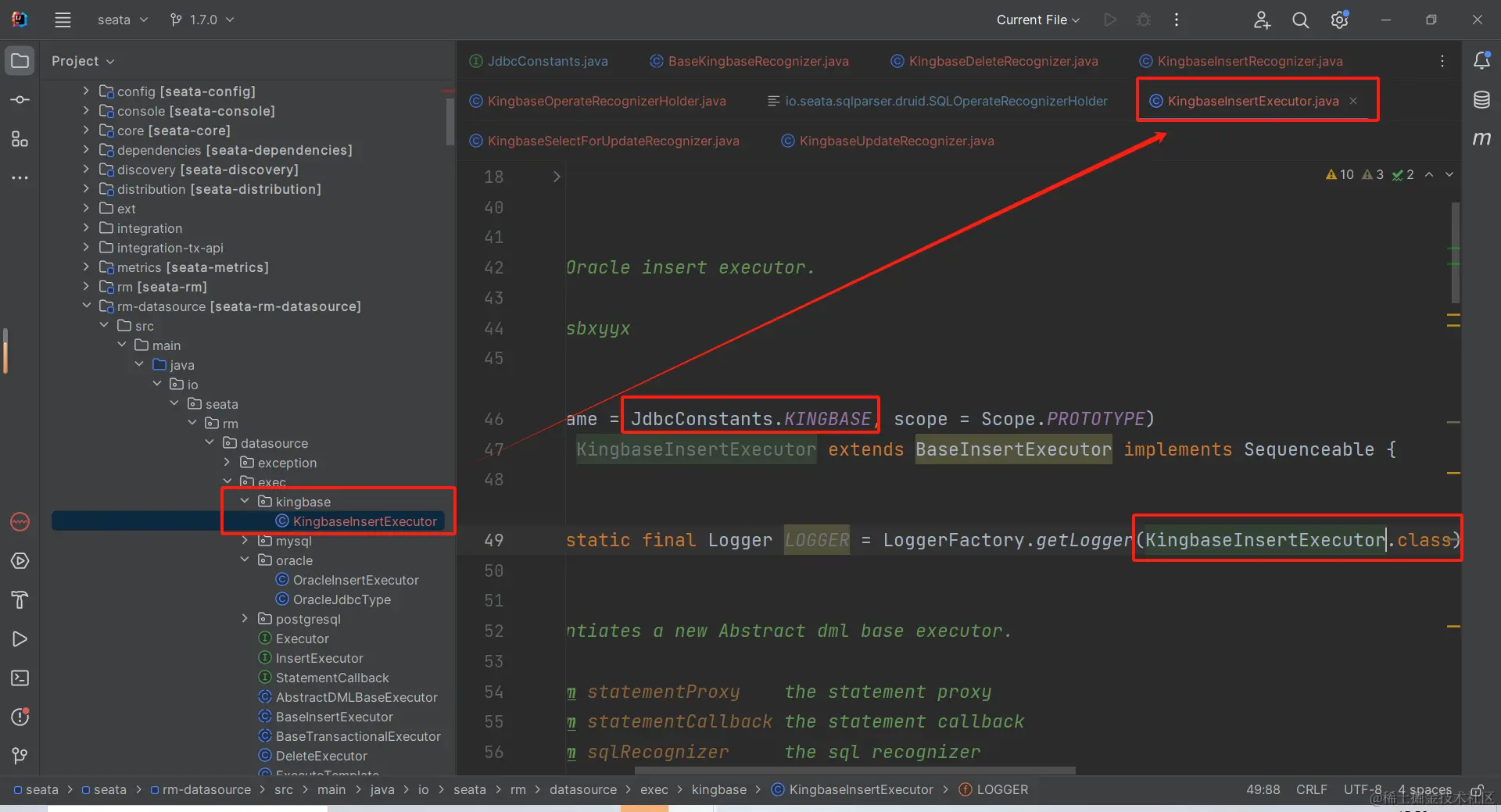
Task: Open the Project tool window folder icon
Action: (x=20, y=61)
